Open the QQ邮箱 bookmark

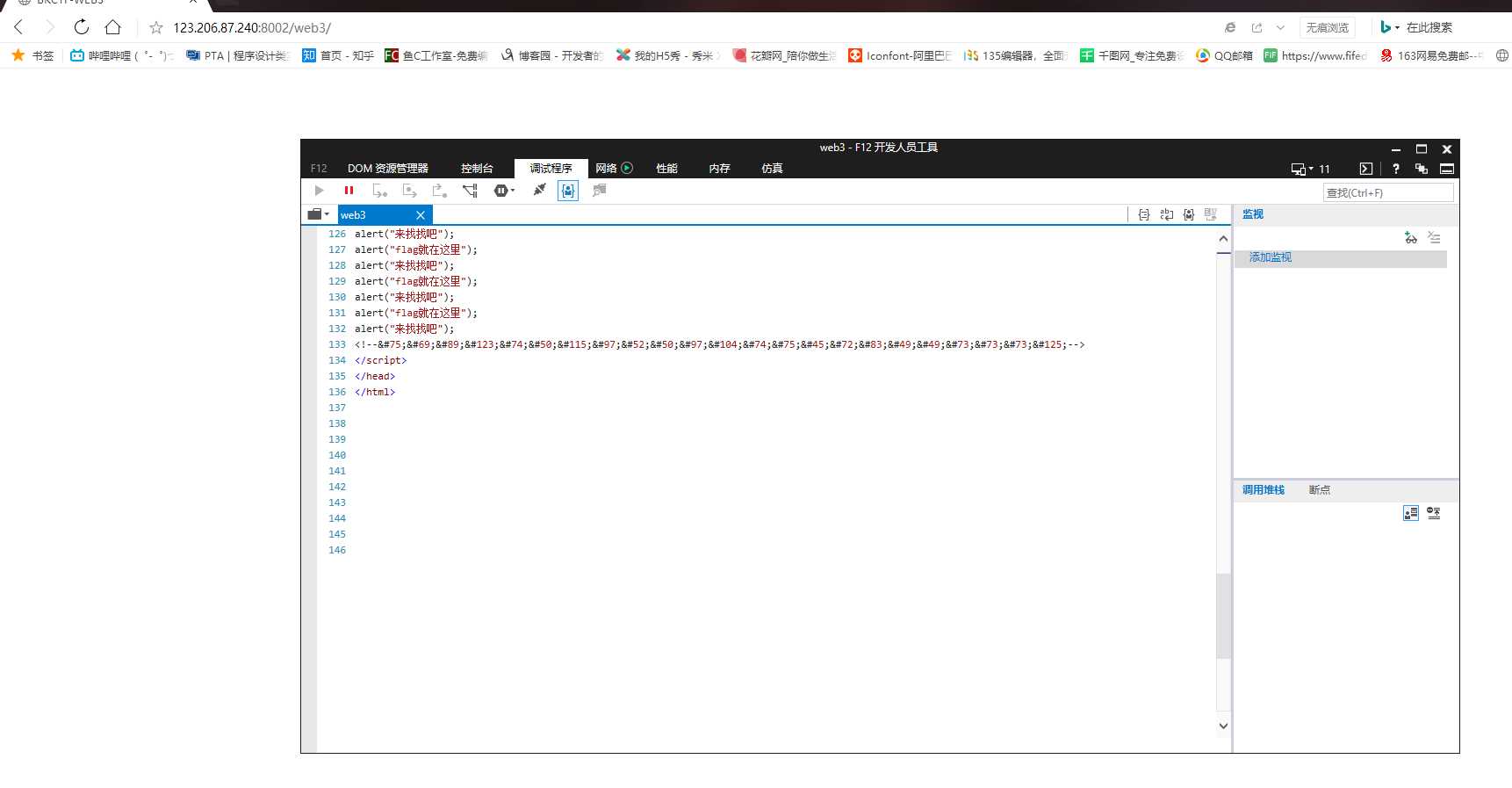point(1224,55)
